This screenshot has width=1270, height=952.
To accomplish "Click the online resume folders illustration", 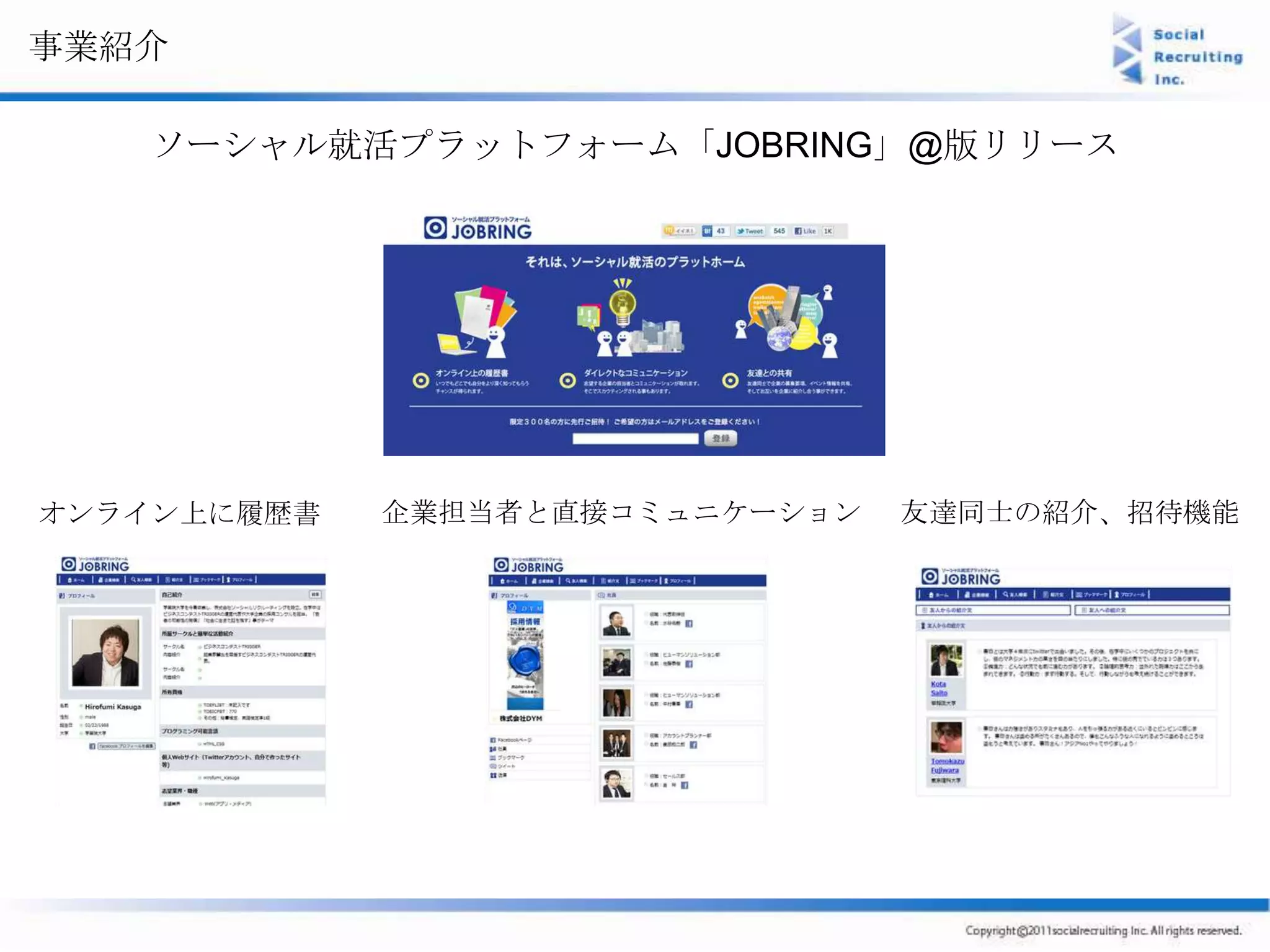I will pos(476,321).
